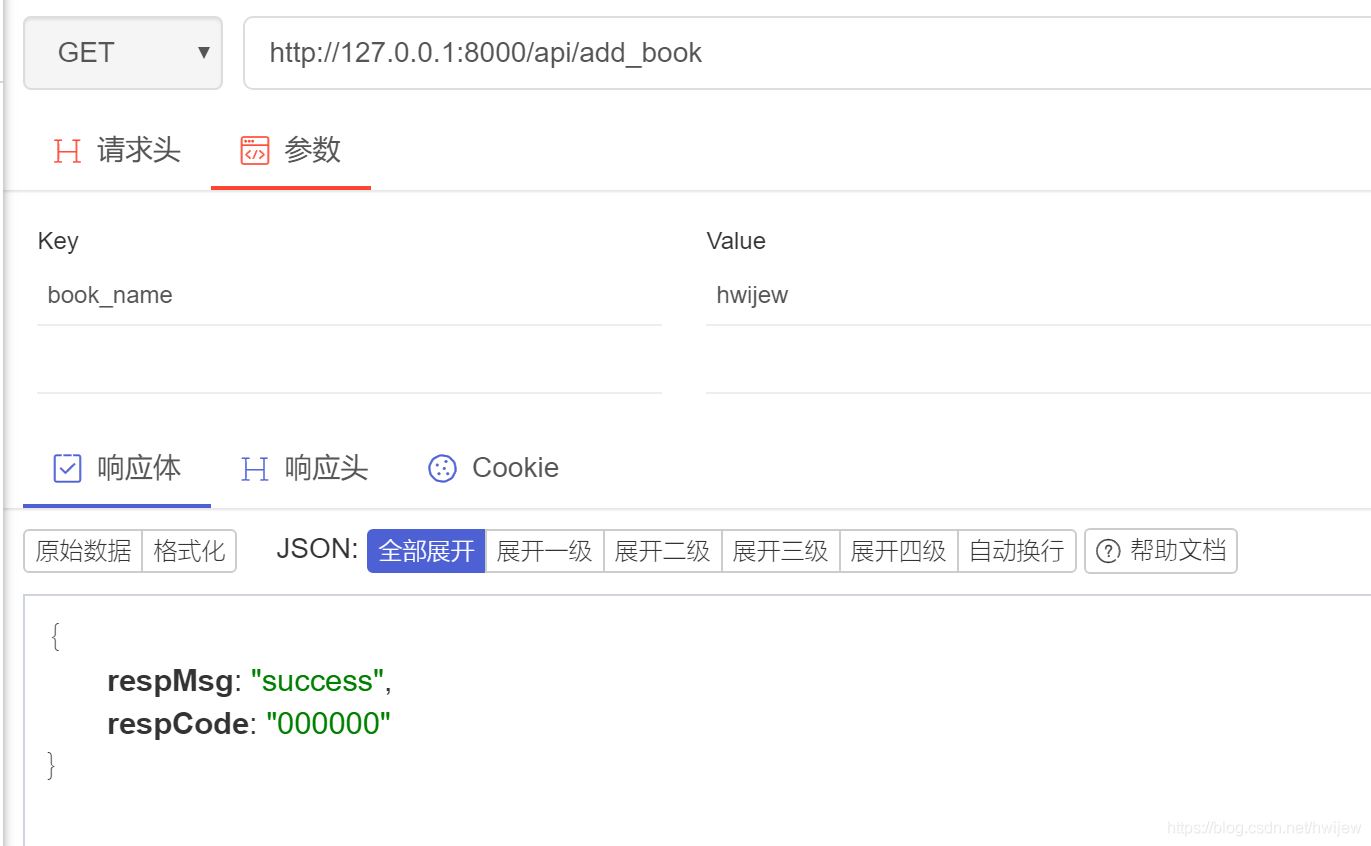Select the 参数 tab
Viewport: 1371px width, 846px height.
[x=312, y=151]
